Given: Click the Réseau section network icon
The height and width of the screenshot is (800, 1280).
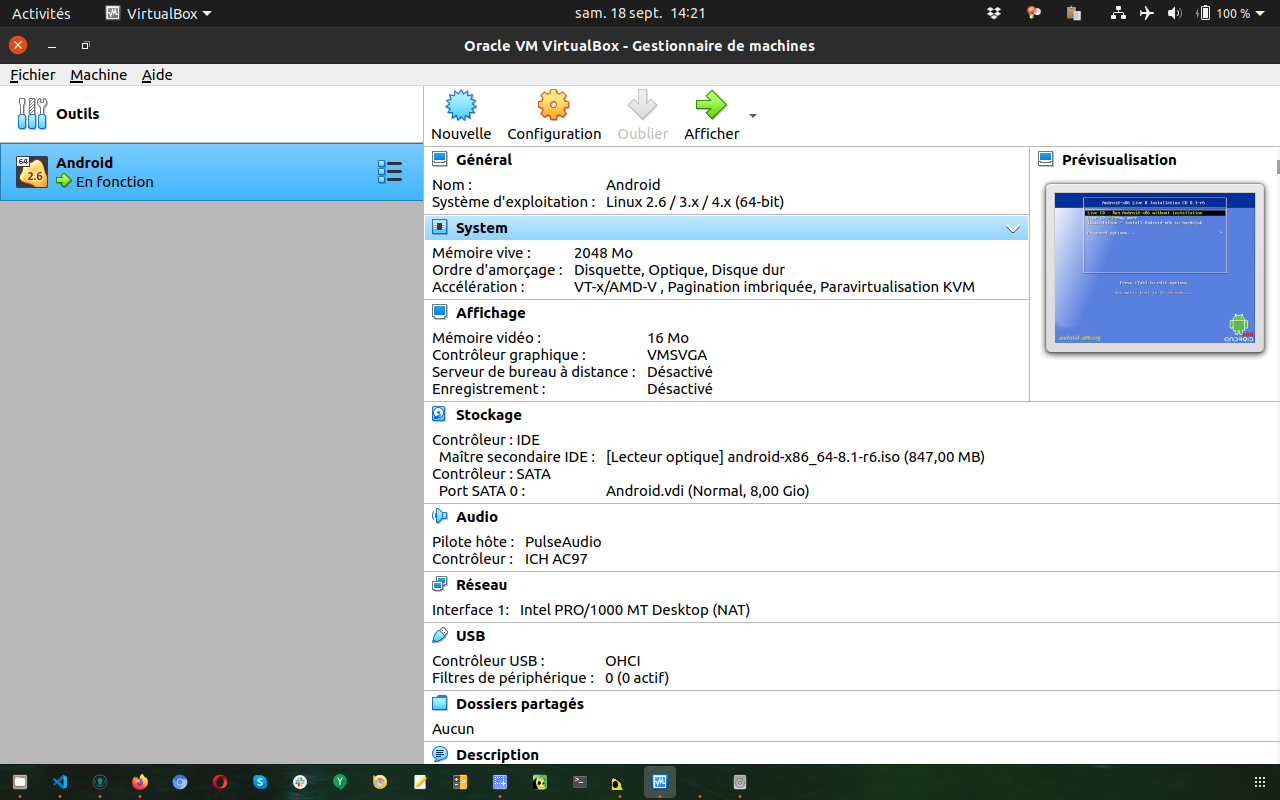Looking at the screenshot, I should (439, 584).
